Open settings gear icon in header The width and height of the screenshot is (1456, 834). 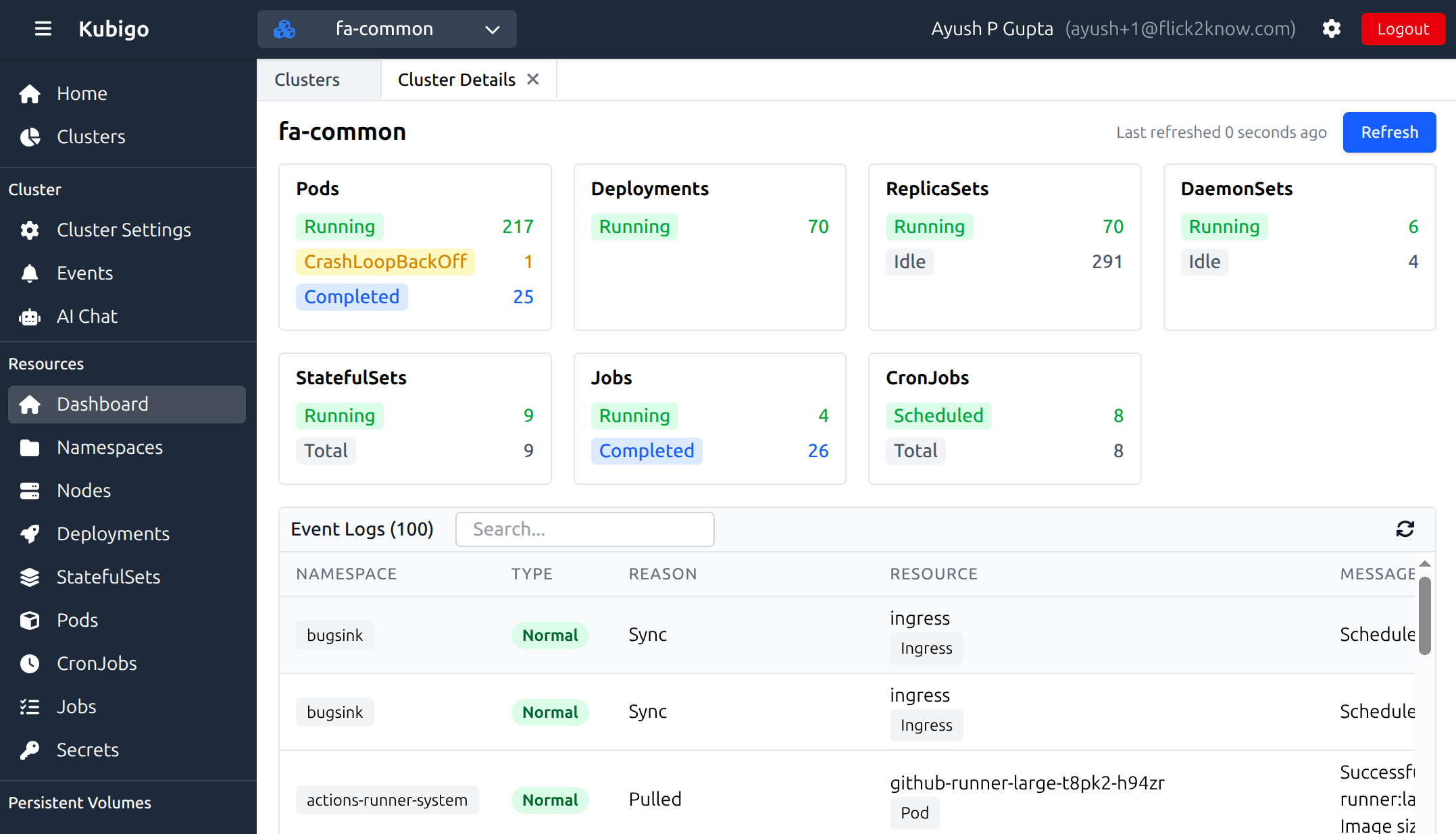(1332, 29)
